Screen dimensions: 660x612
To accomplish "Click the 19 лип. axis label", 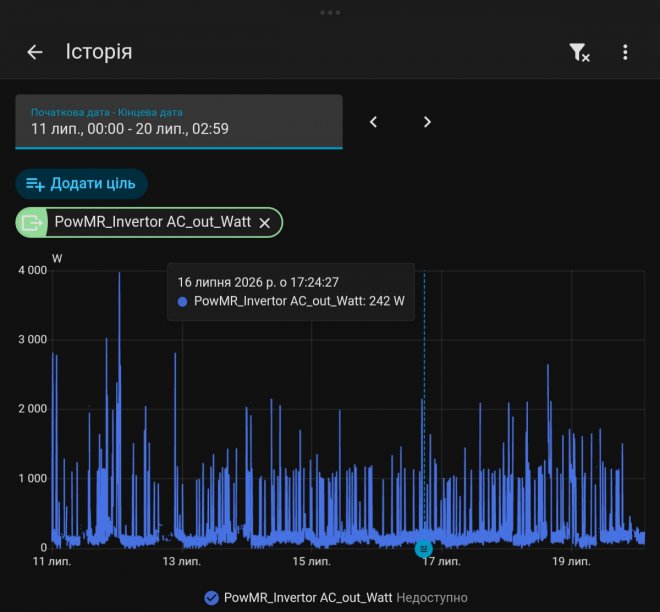I will [x=571, y=561].
